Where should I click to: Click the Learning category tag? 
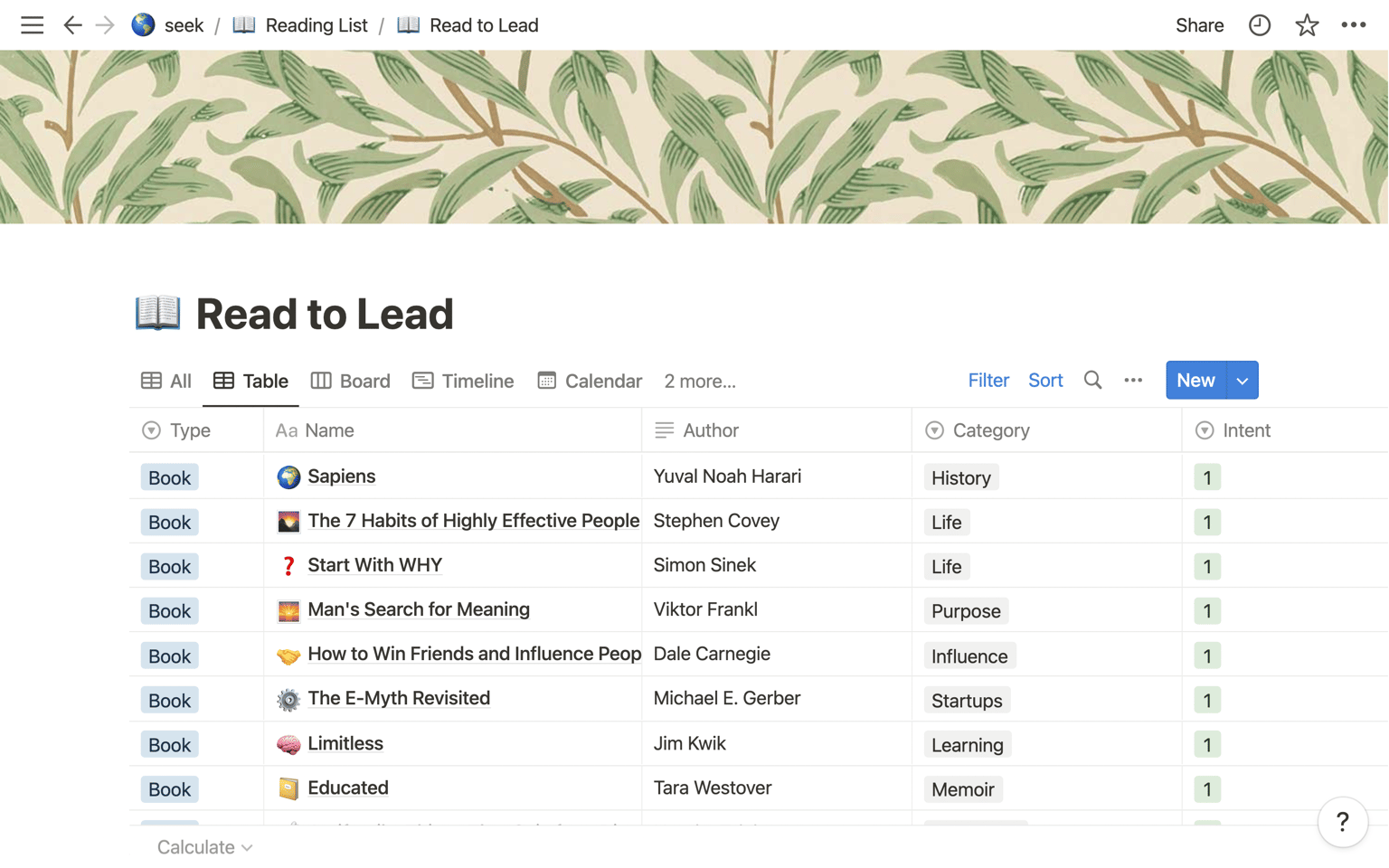[x=968, y=745]
